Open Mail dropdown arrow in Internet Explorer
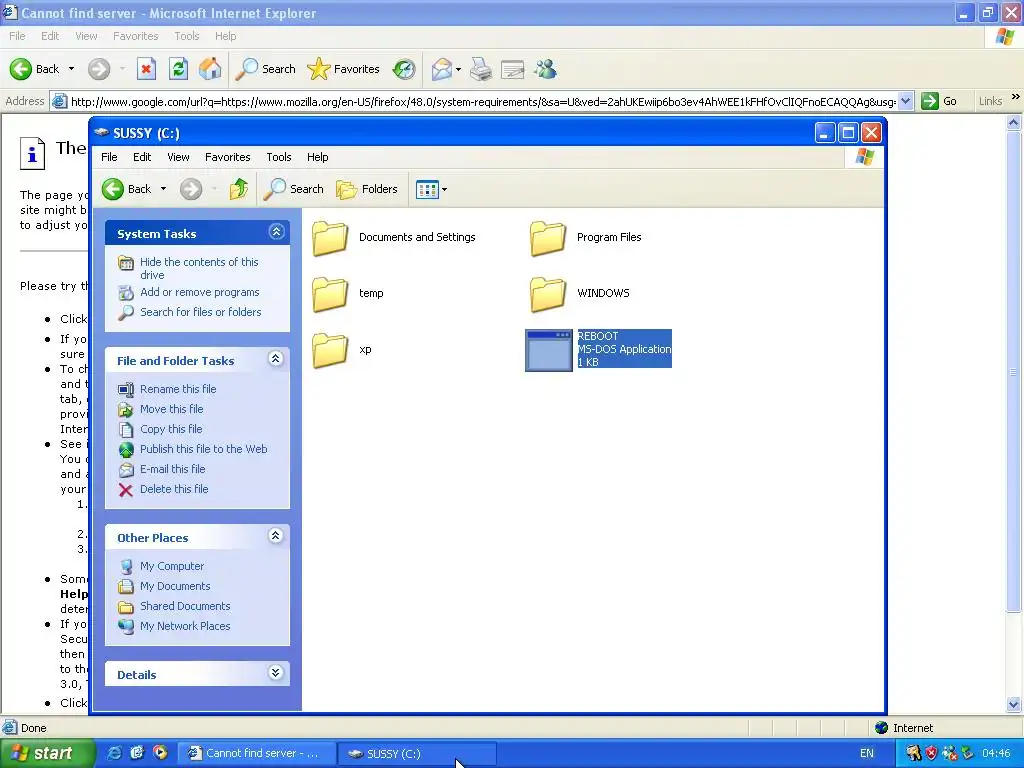The height and width of the screenshot is (768, 1024). (x=458, y=69)
